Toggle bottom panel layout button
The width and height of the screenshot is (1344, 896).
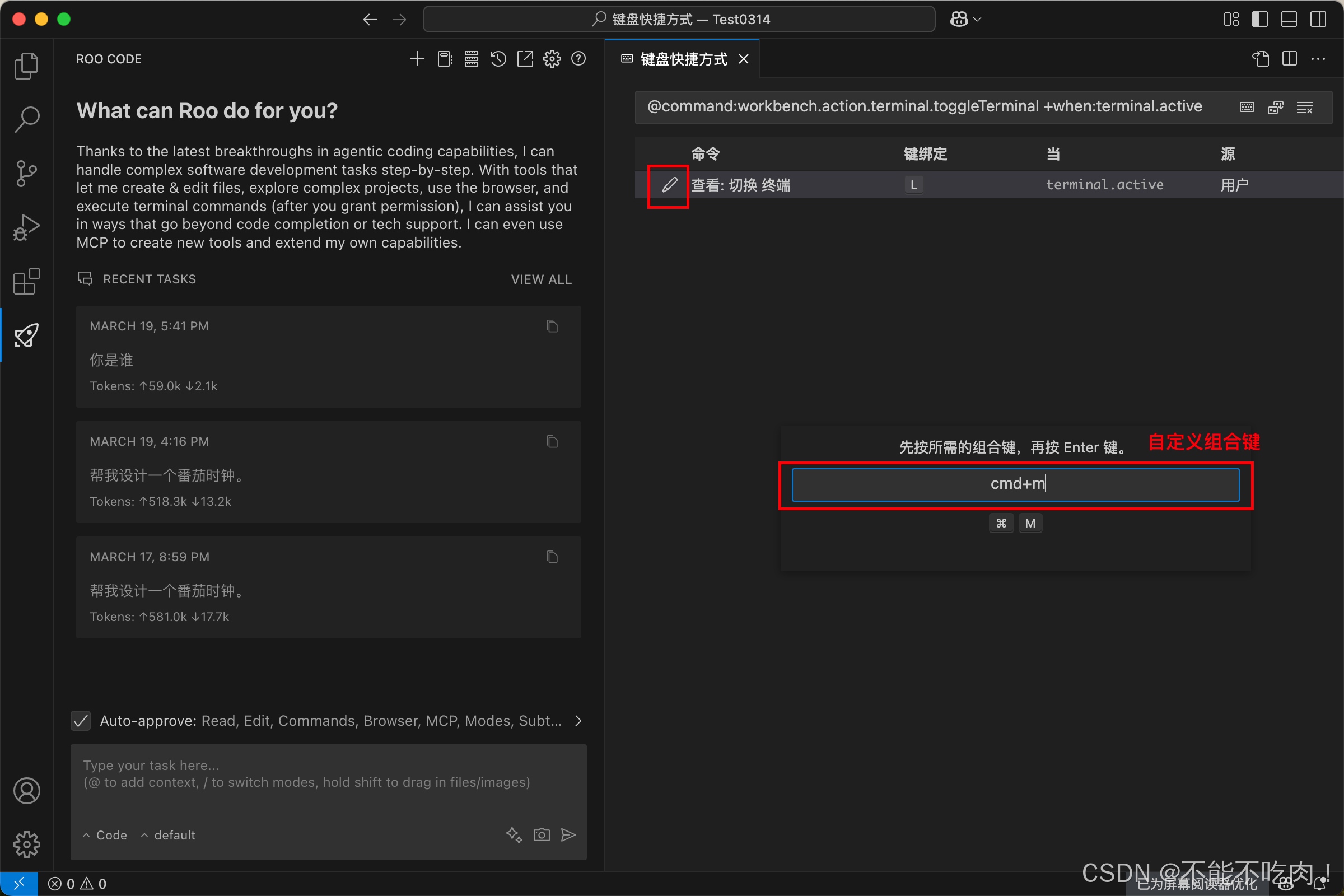[x=1289, y=20]
